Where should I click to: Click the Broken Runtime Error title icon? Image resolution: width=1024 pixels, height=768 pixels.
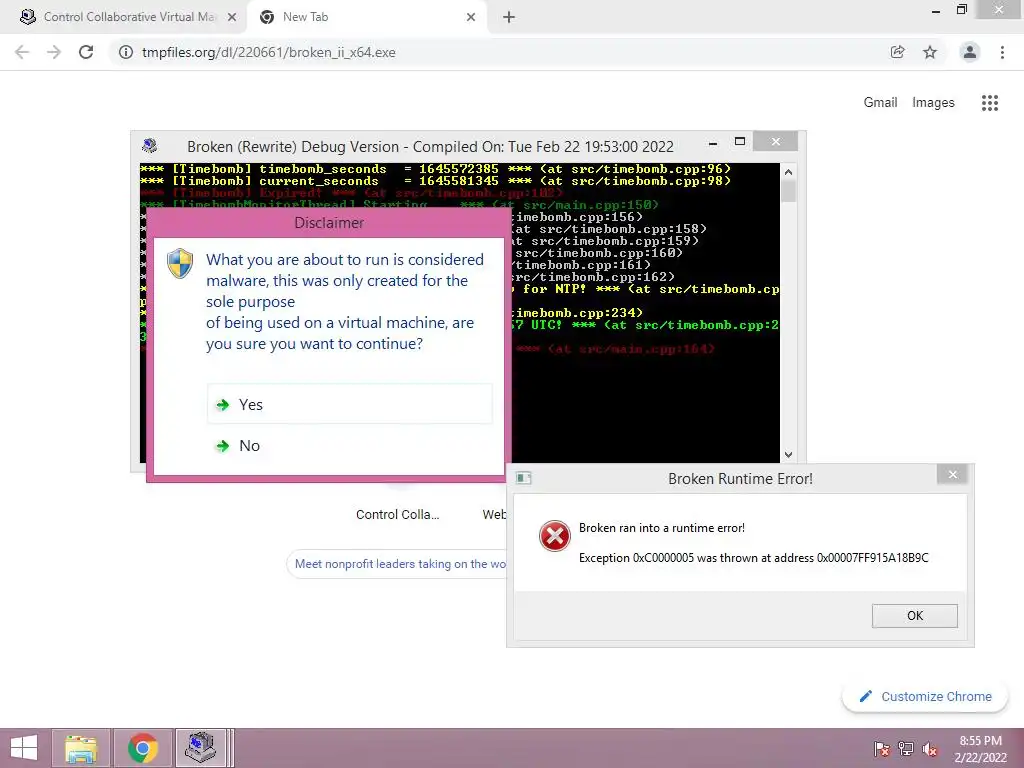[524, 478]
